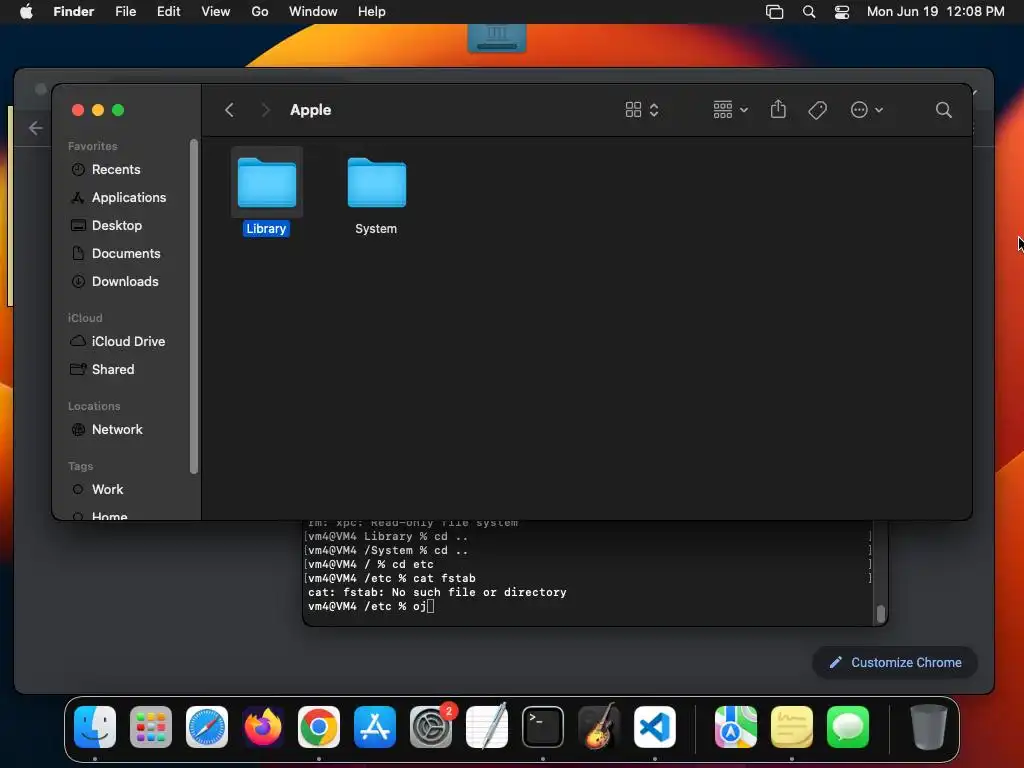Open TextEdit from the Dock
This screenshot has width=1024, height=768.
click(x=487, y=726)
